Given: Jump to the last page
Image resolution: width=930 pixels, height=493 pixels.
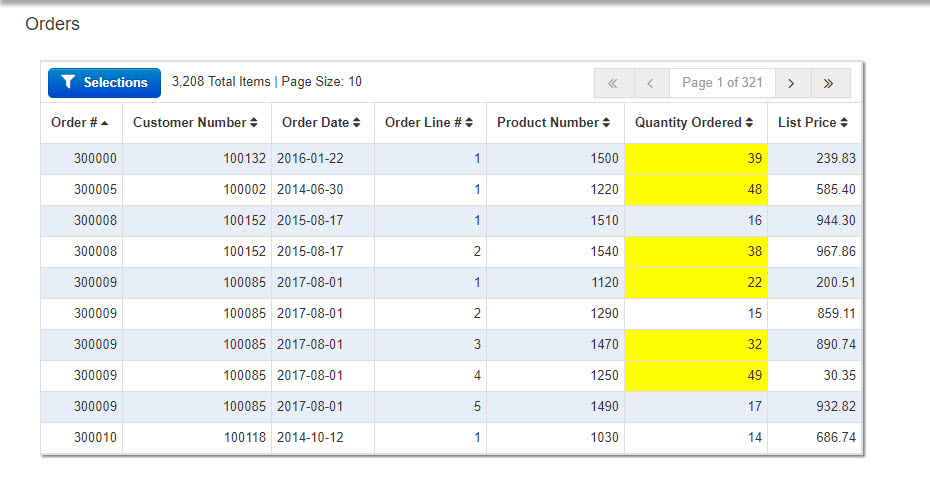Looking at the screenshot, I should tap(829, 83).
